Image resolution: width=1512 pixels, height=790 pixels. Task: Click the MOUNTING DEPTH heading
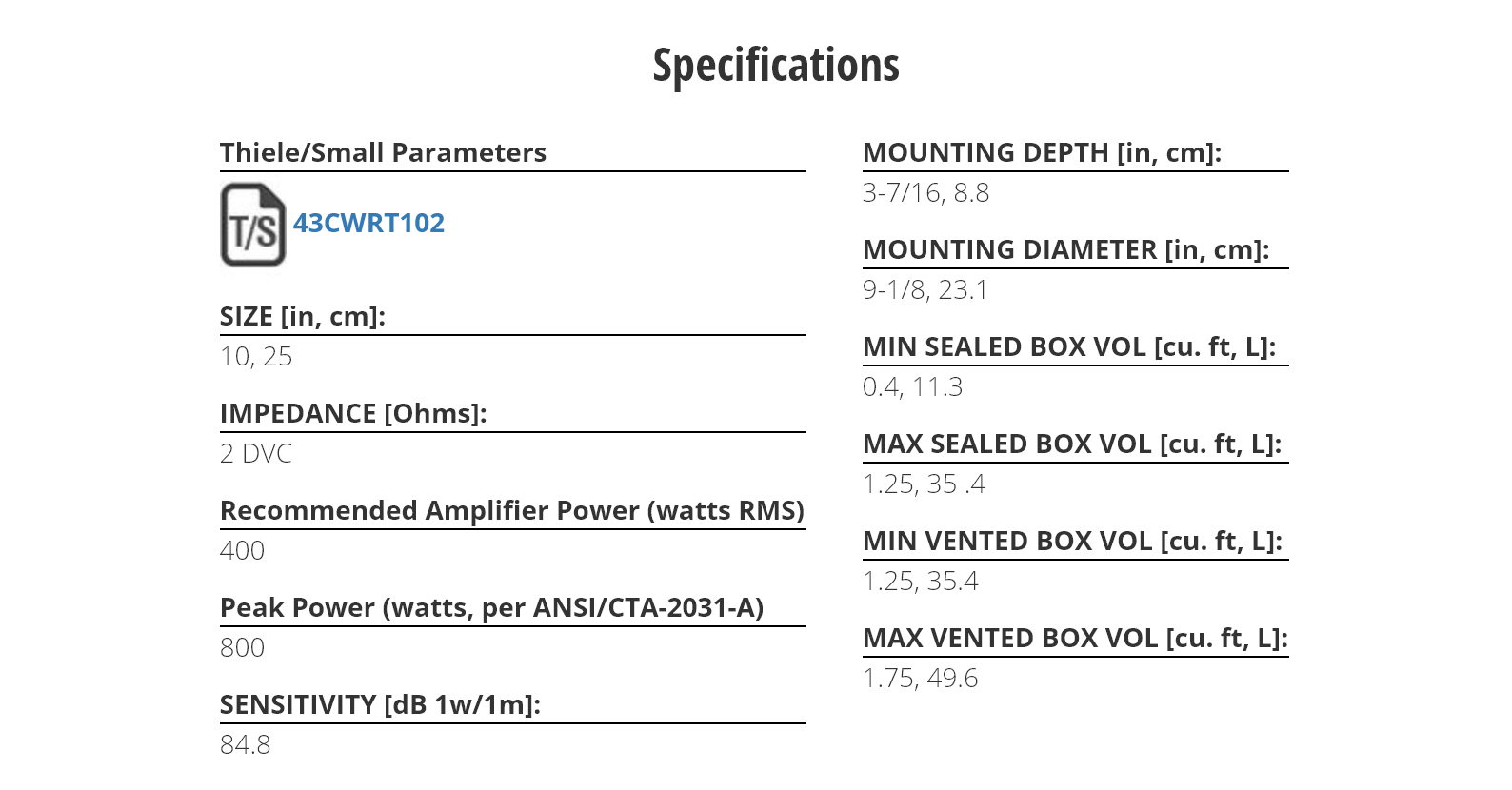[x=1042, y=152]
